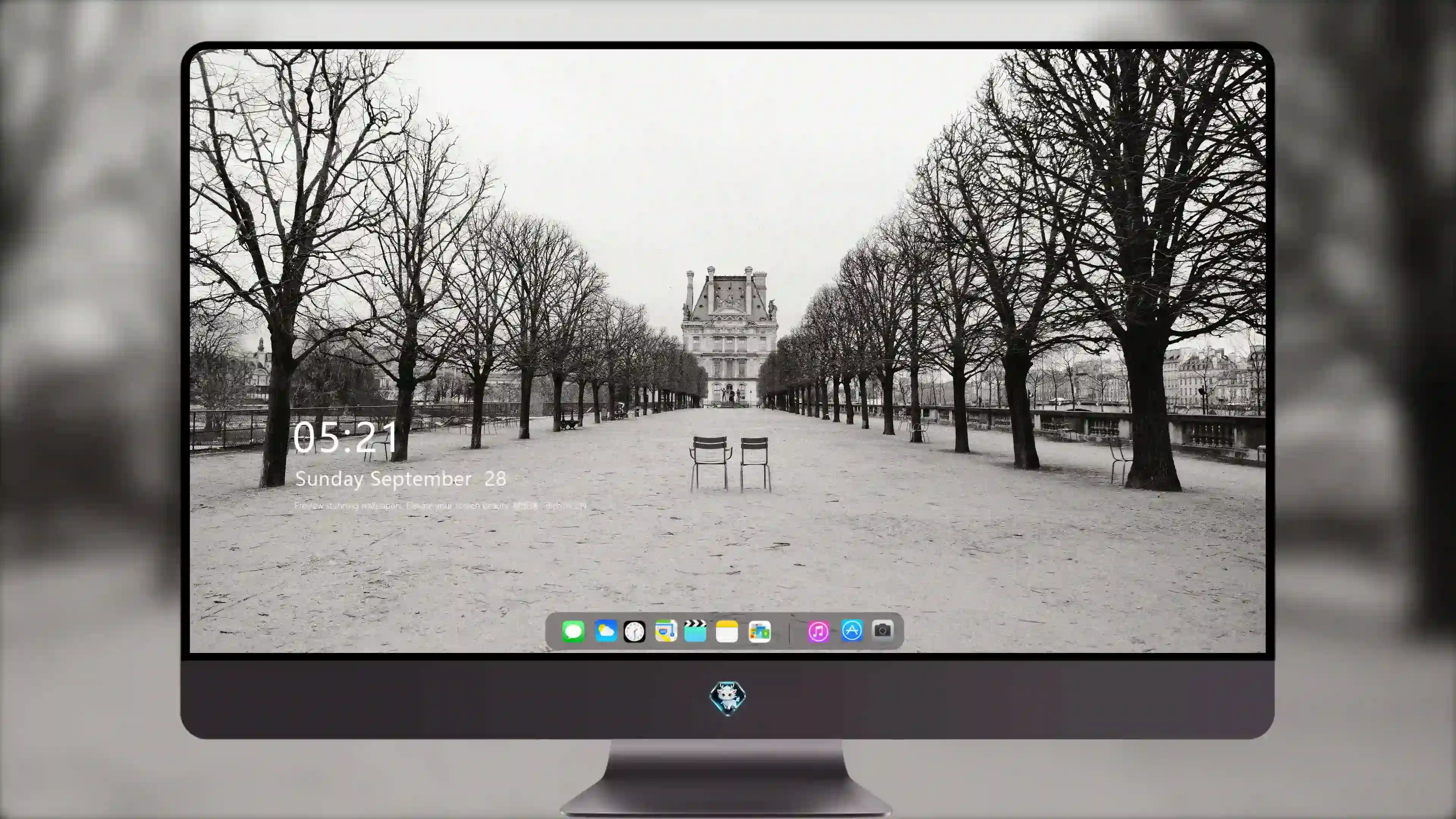The height and width of the screenshot is (819, 1456).
Task: Click the 05:21 clock display
Action: (345, 438)
